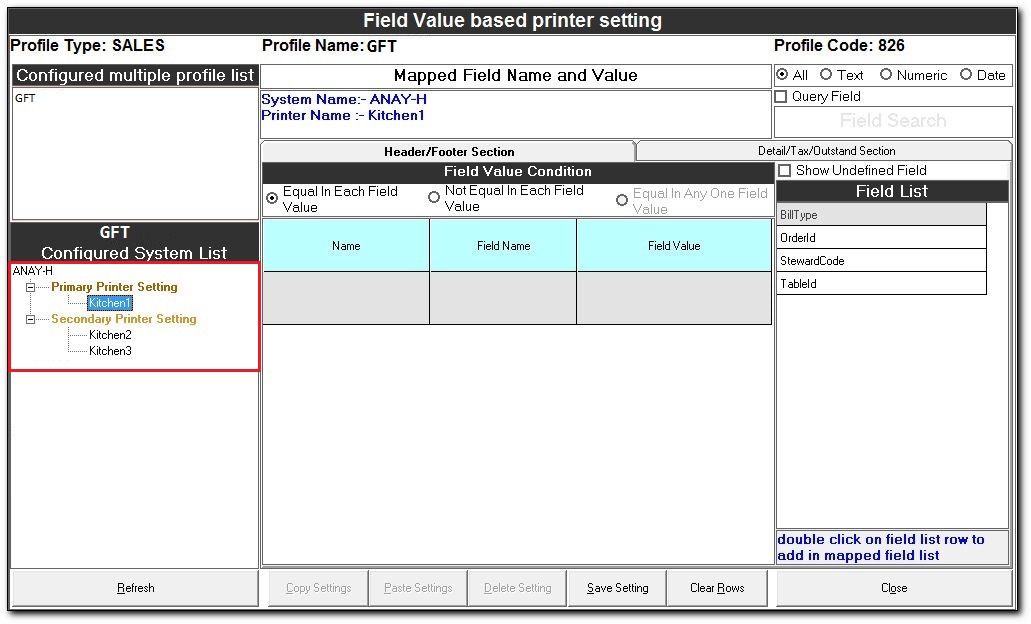Click the Delete Setting button

[x=517, y=588]
